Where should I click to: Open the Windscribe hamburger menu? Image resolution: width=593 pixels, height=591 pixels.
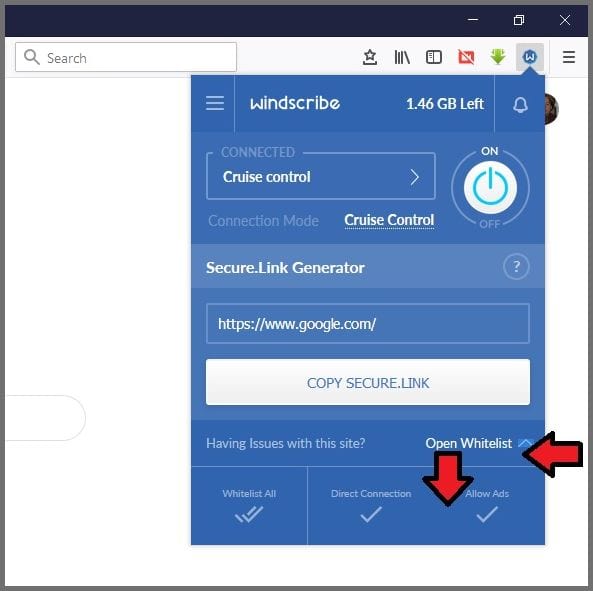pyautogui.click(x=215, y=103)
